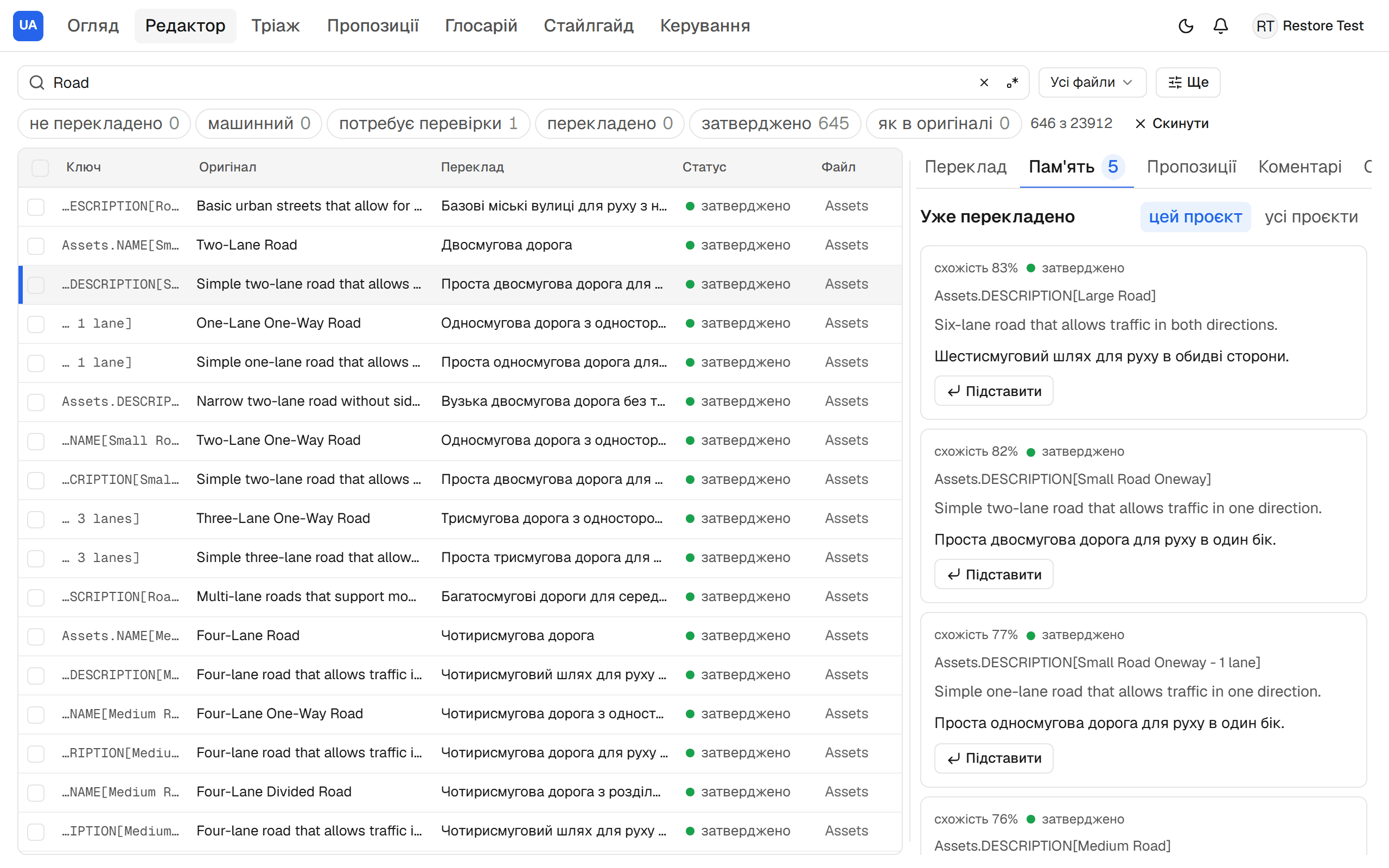The height and width of the screenshot is (868, 1389).
Task: Open the side panel Пропозиції tab
Action: (x=1191, y=167)
